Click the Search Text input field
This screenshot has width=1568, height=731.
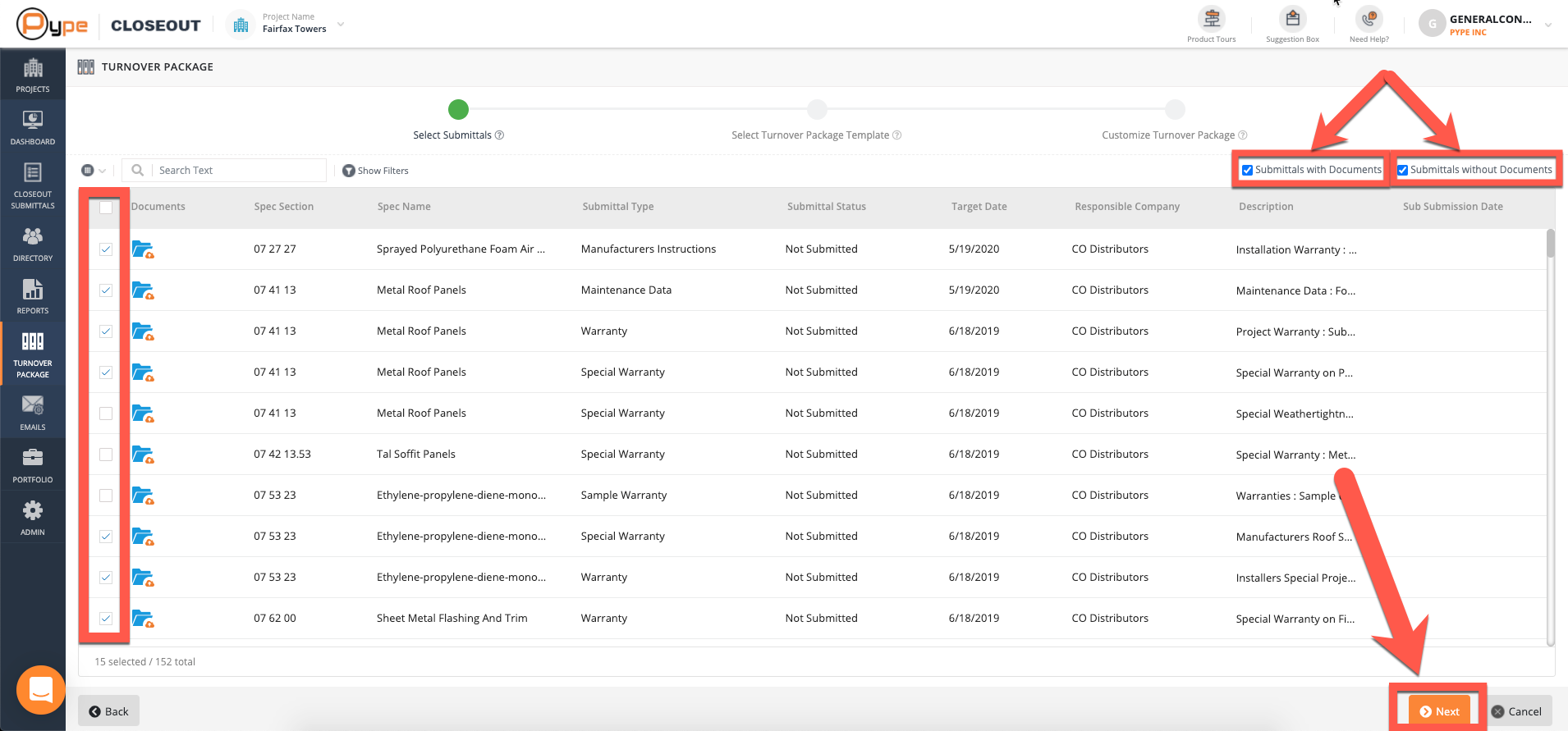tap(238, 170)
